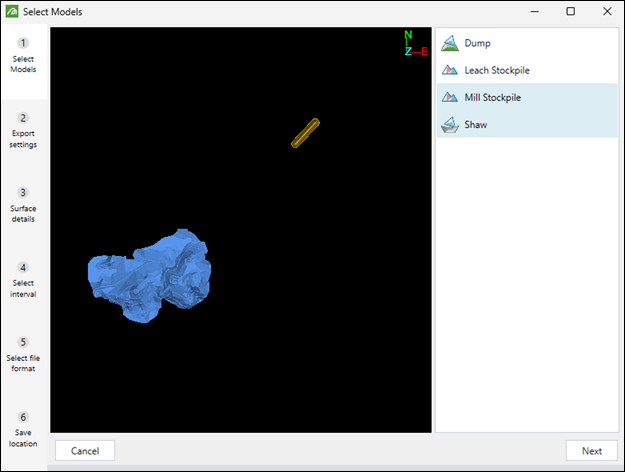
Task: Click the yellow stockpile shape in viewer
Action: 305,133
